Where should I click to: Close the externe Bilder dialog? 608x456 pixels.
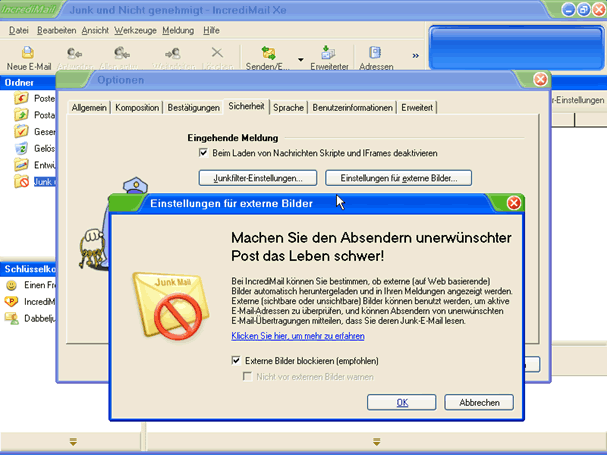point(514,203)
